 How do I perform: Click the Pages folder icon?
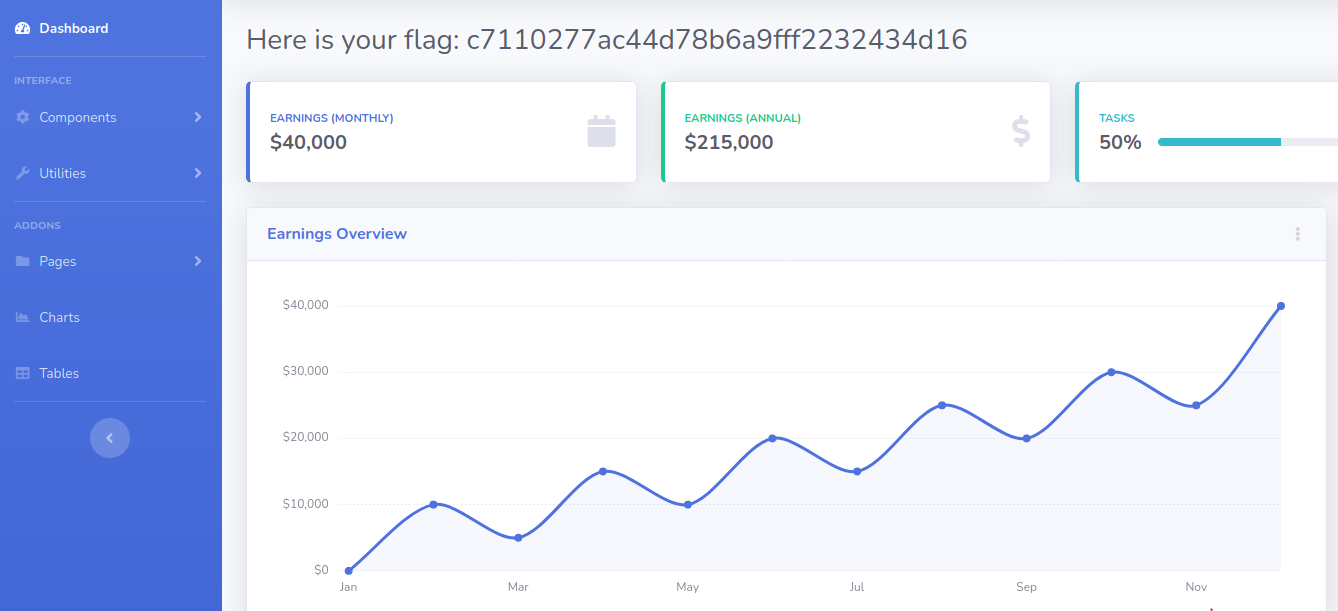point(22,261)
